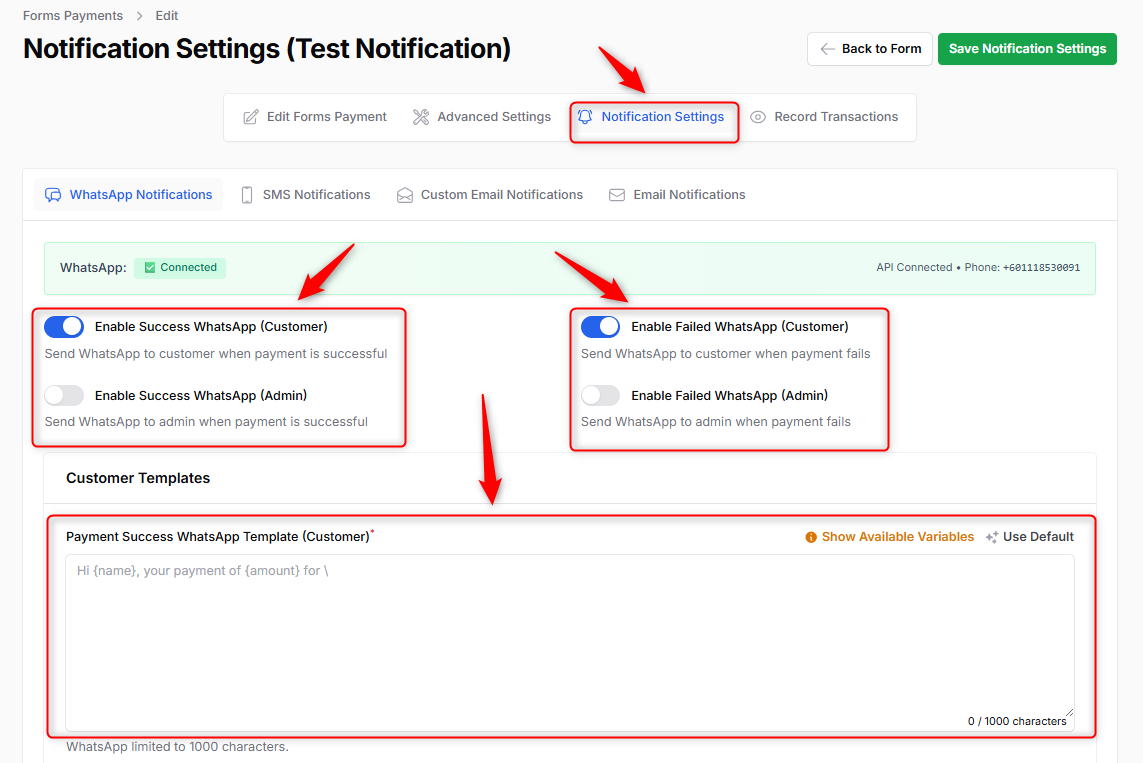
Task: Click the Back to Form button
Action: pyautogui.click(x=870, y=49)
